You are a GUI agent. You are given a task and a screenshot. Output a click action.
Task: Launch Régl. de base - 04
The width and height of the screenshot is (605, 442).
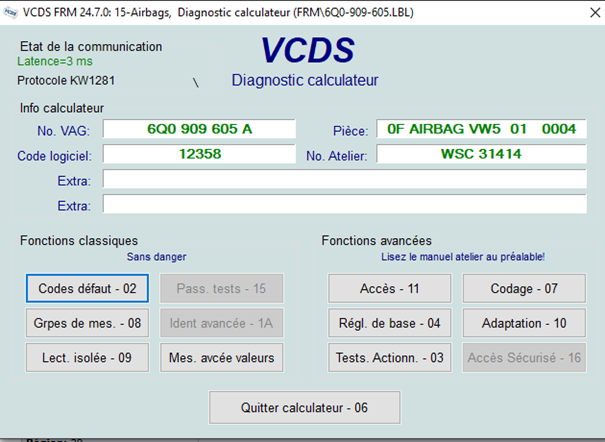click(x=390, y=323)
